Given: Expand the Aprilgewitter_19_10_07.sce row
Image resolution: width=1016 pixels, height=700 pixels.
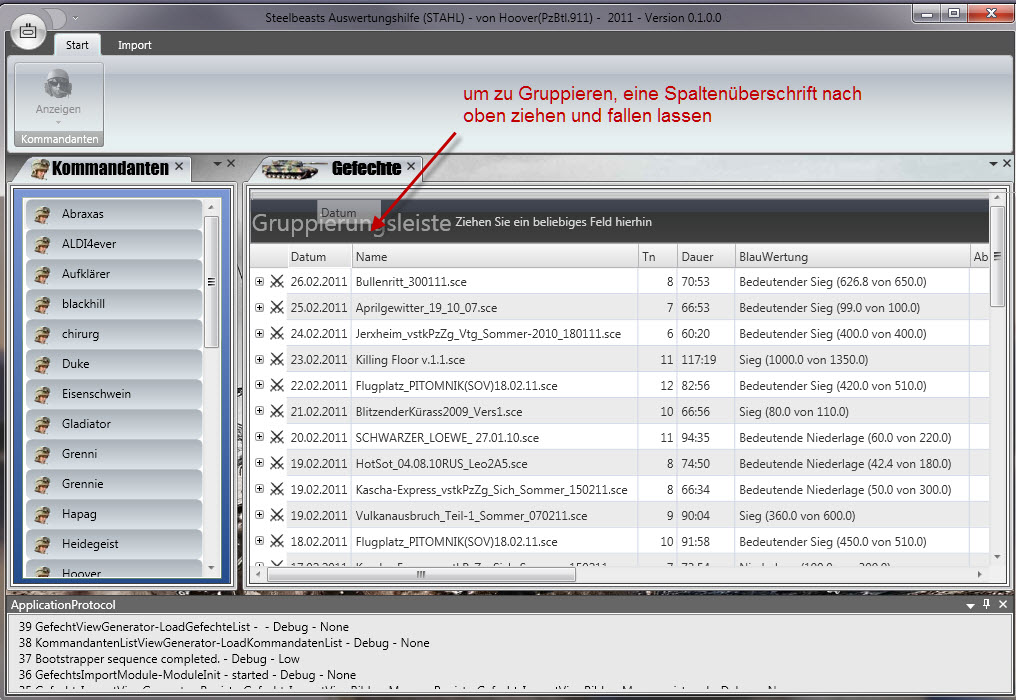Looking at the screenshot, I should pyautogui.click(x=260, y=307).
